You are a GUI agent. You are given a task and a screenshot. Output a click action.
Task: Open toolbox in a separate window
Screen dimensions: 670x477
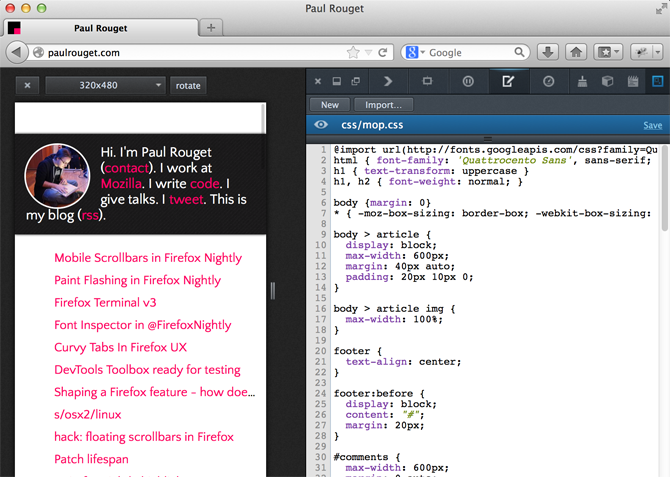pos(356,81)
